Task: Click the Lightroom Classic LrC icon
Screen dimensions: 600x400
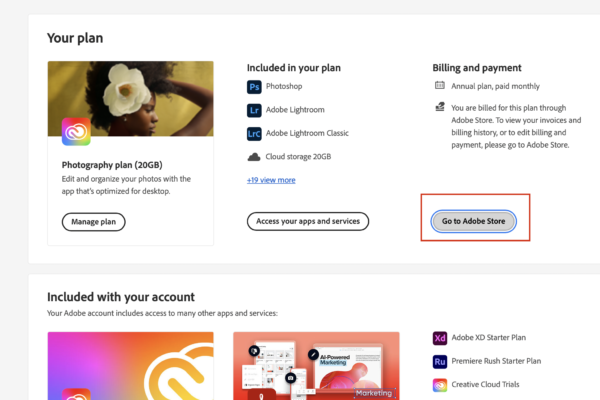Action: pos(254,134)
